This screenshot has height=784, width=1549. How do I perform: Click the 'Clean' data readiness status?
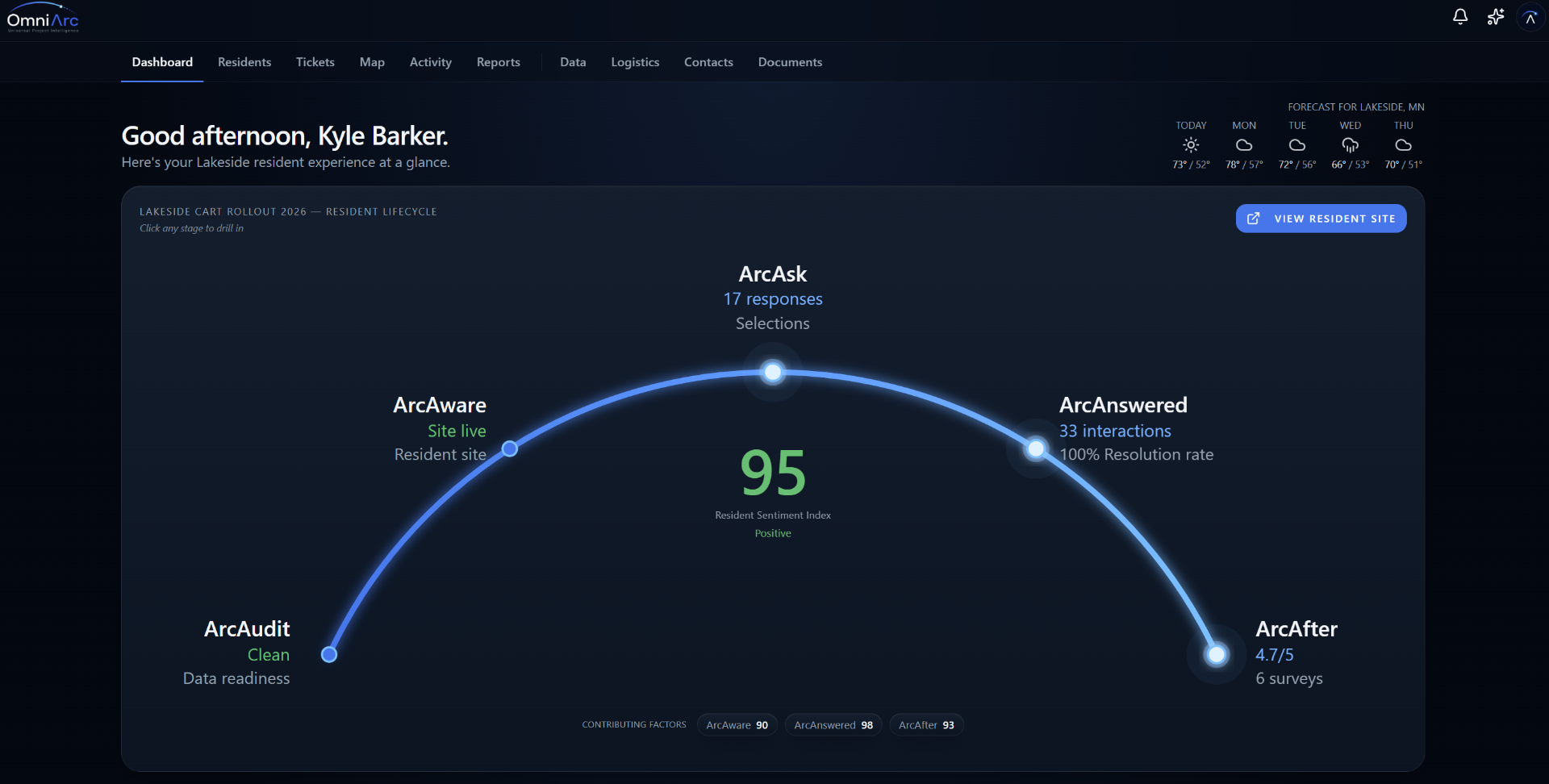[269, 655]
